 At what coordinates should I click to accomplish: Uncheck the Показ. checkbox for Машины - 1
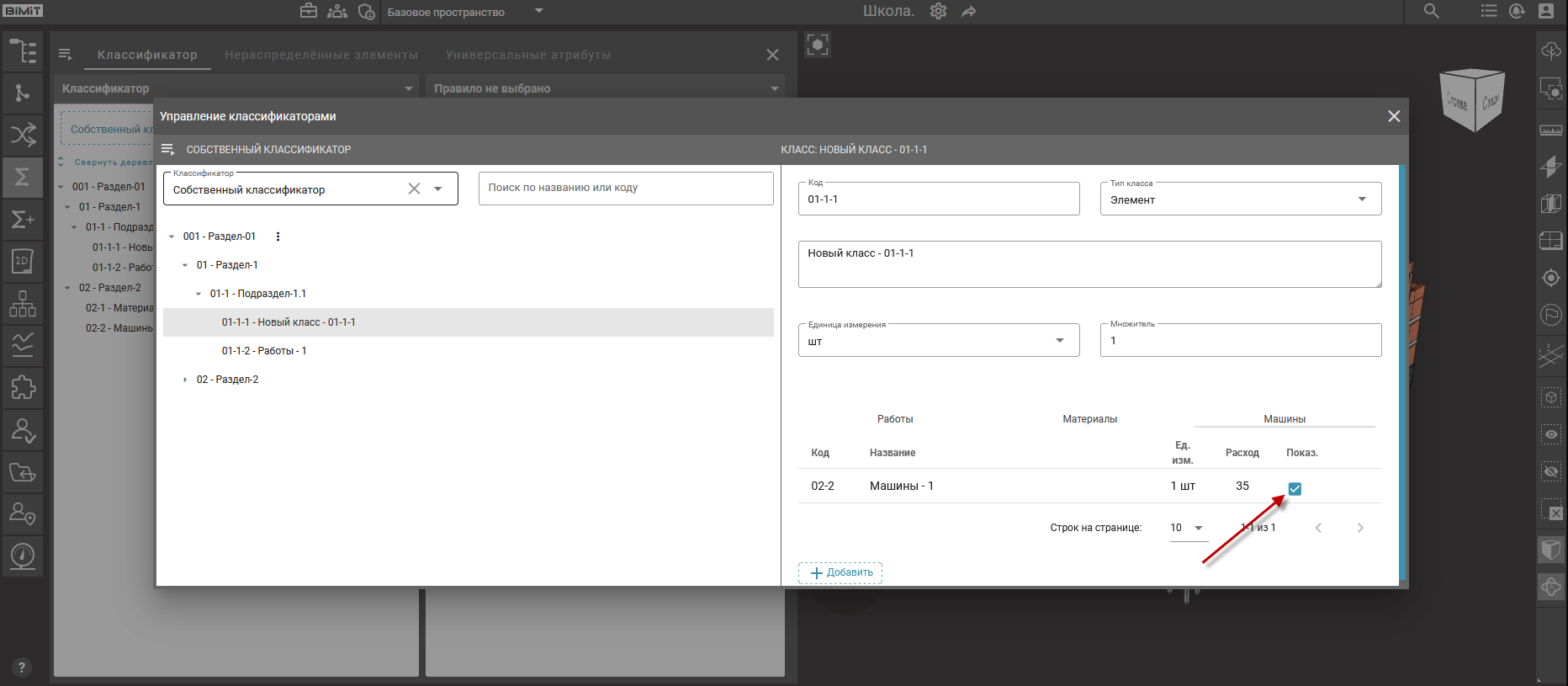point(1295,489)
